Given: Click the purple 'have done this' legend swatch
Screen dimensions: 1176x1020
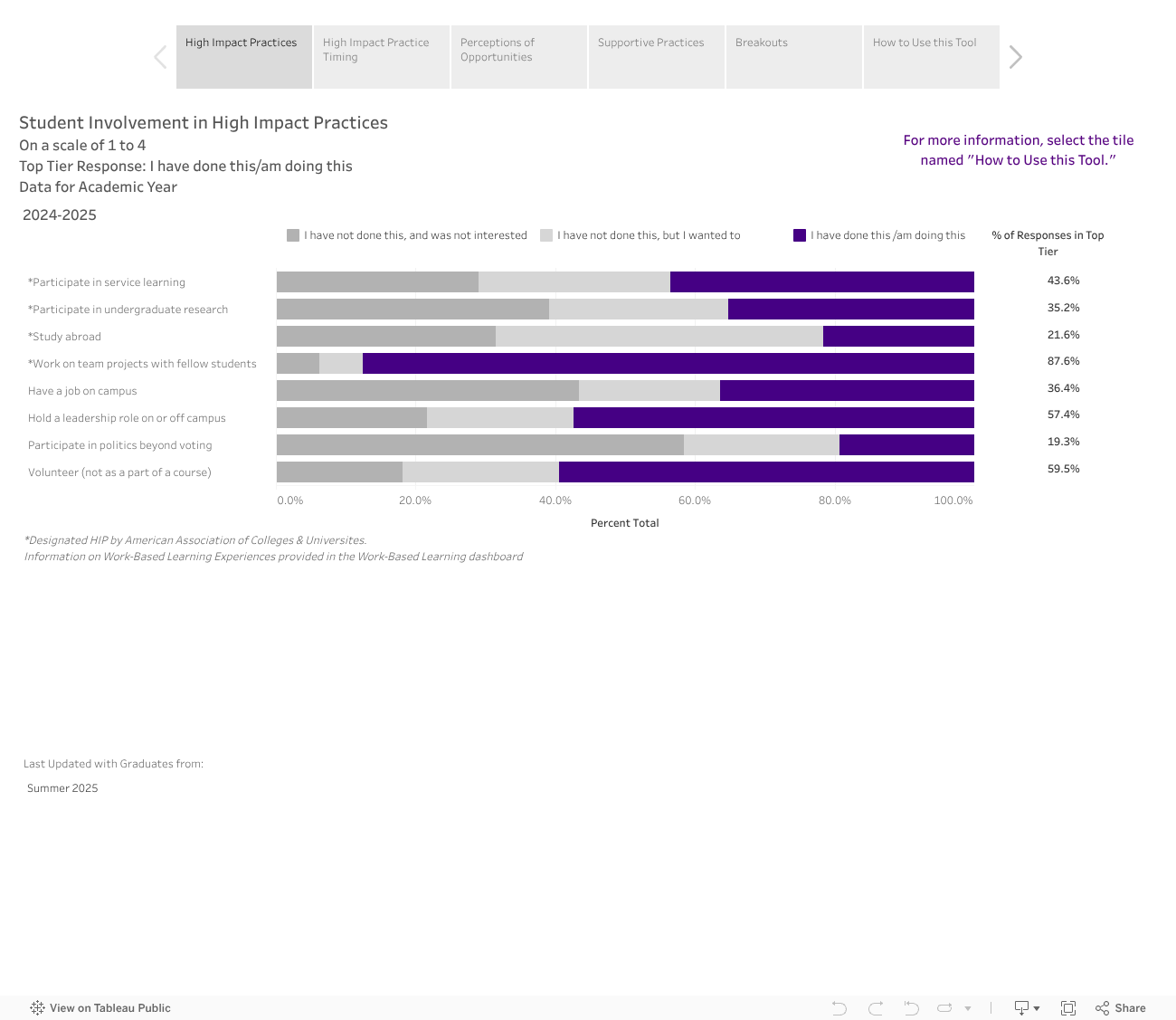Looking at the screenshot, I should [x=800, y=235].
